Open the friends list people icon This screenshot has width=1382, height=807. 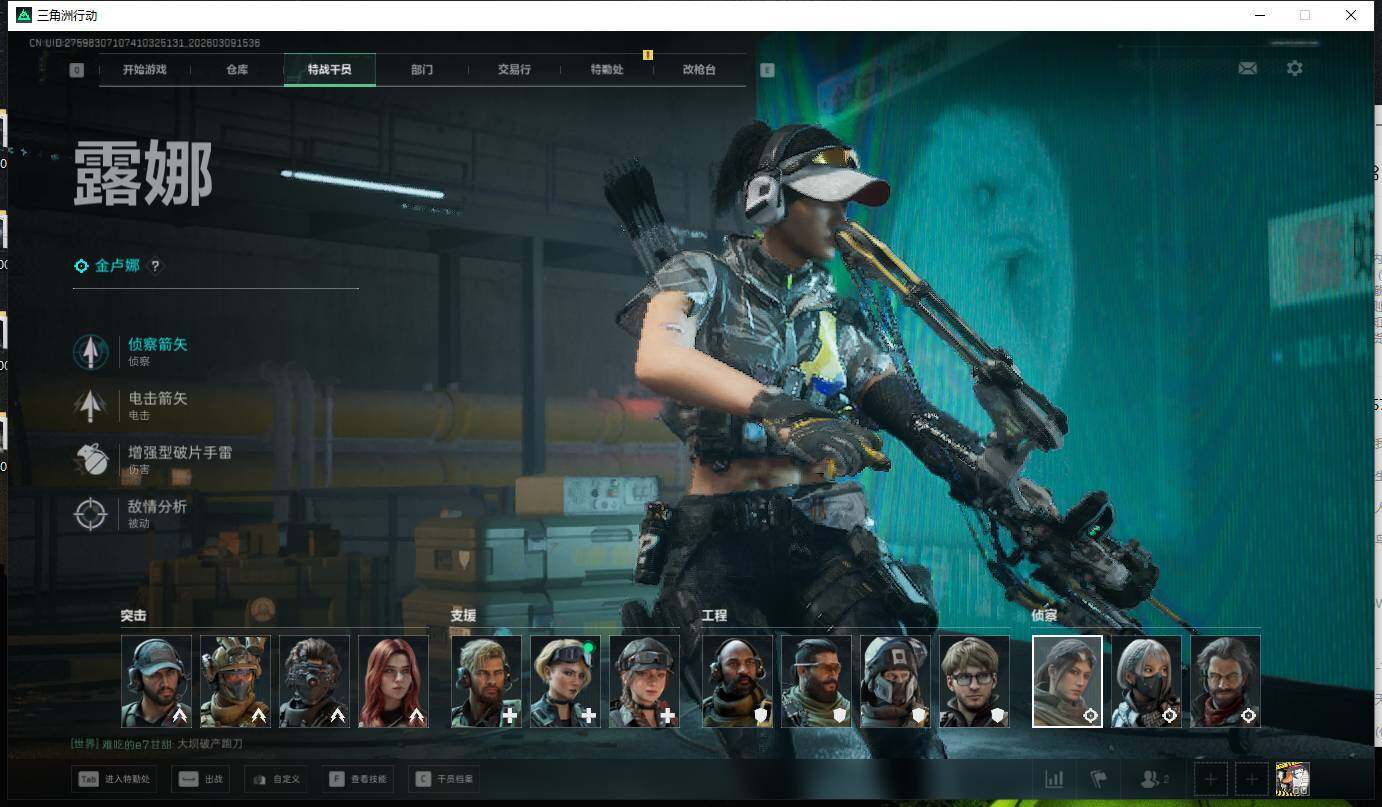[x=1154, y=779]
